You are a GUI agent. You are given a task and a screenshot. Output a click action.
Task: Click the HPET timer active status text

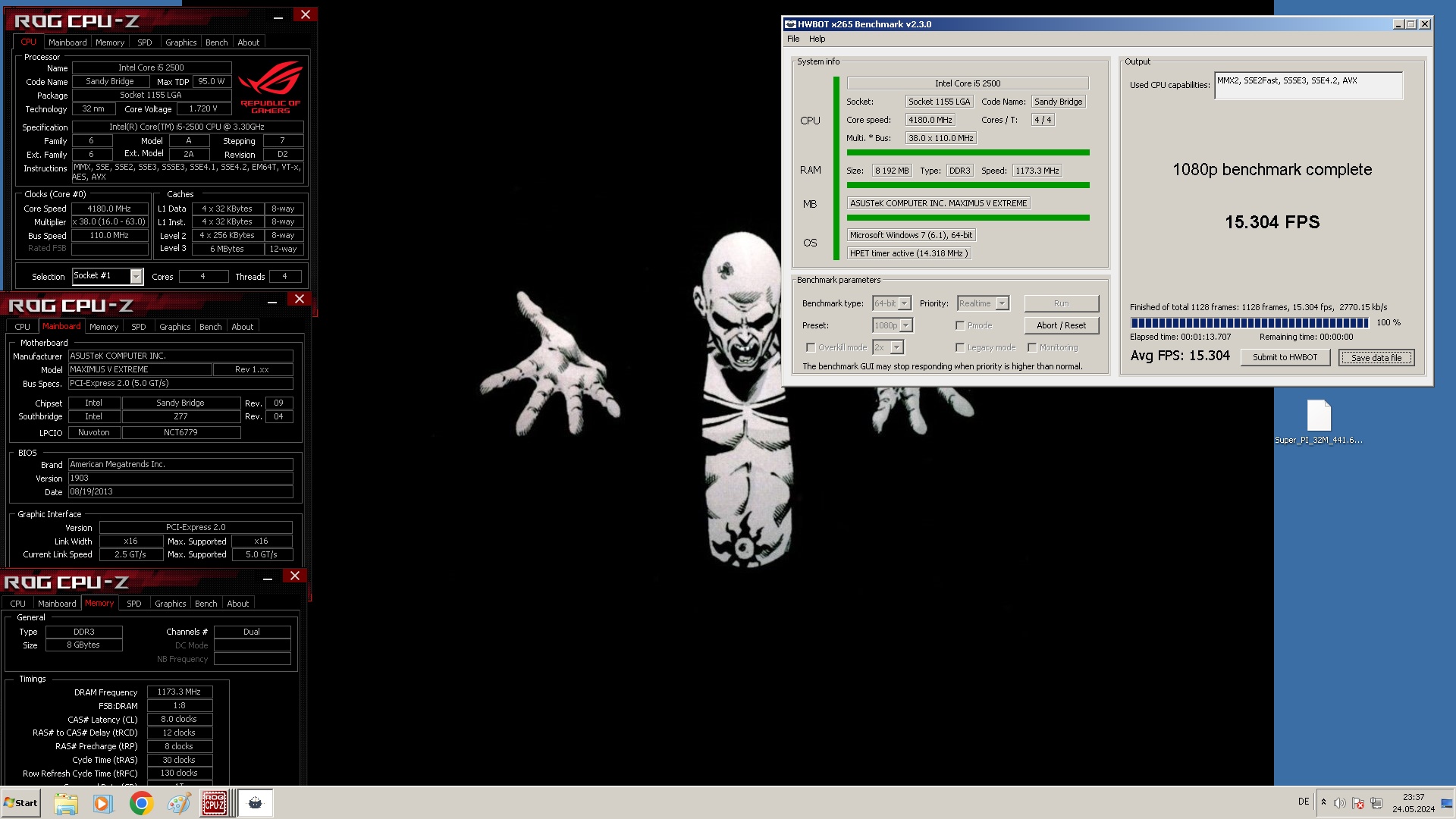[908, 253]
